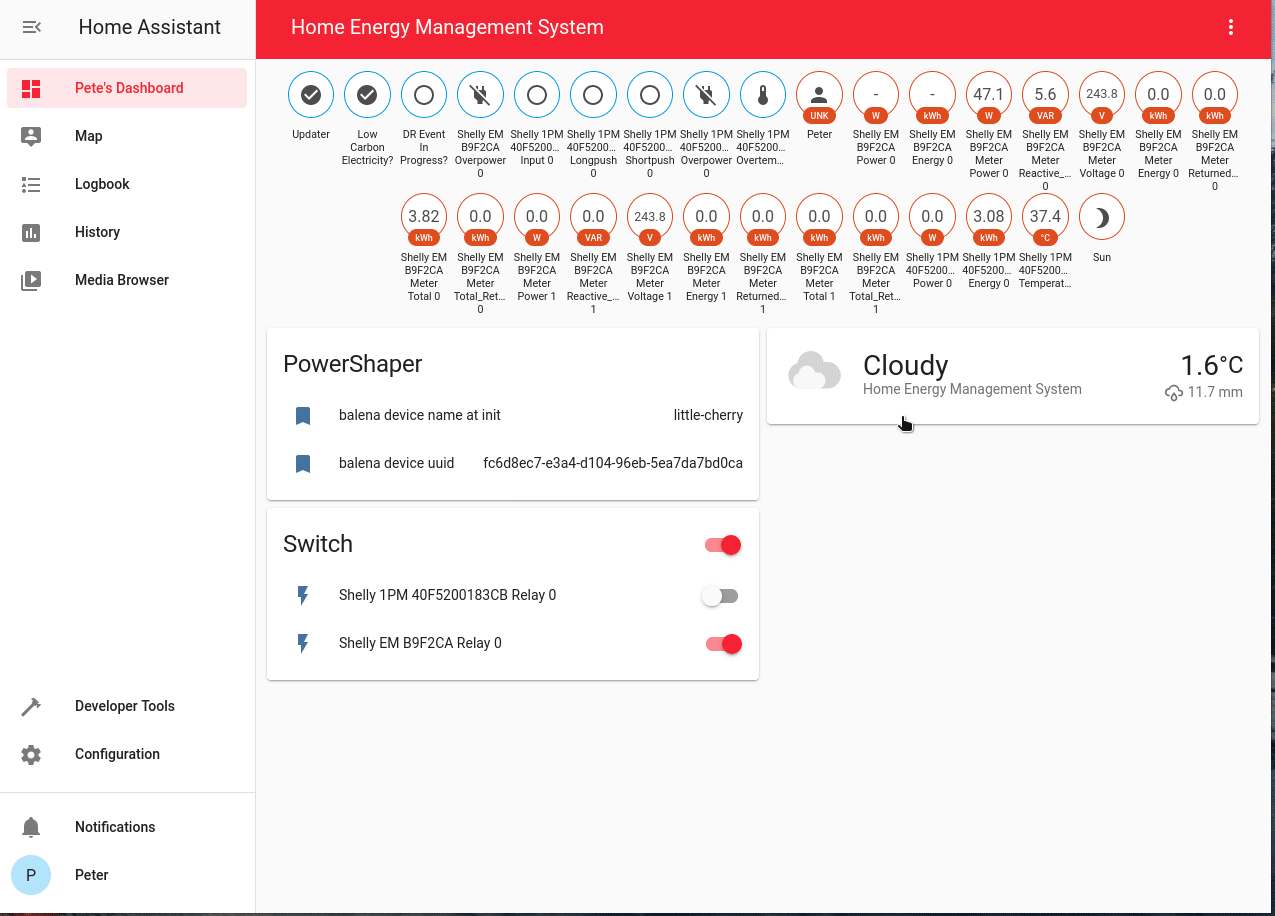Click Meter Reactive 1 VAR badge
1275x916 pixels.
coord(593,218)
